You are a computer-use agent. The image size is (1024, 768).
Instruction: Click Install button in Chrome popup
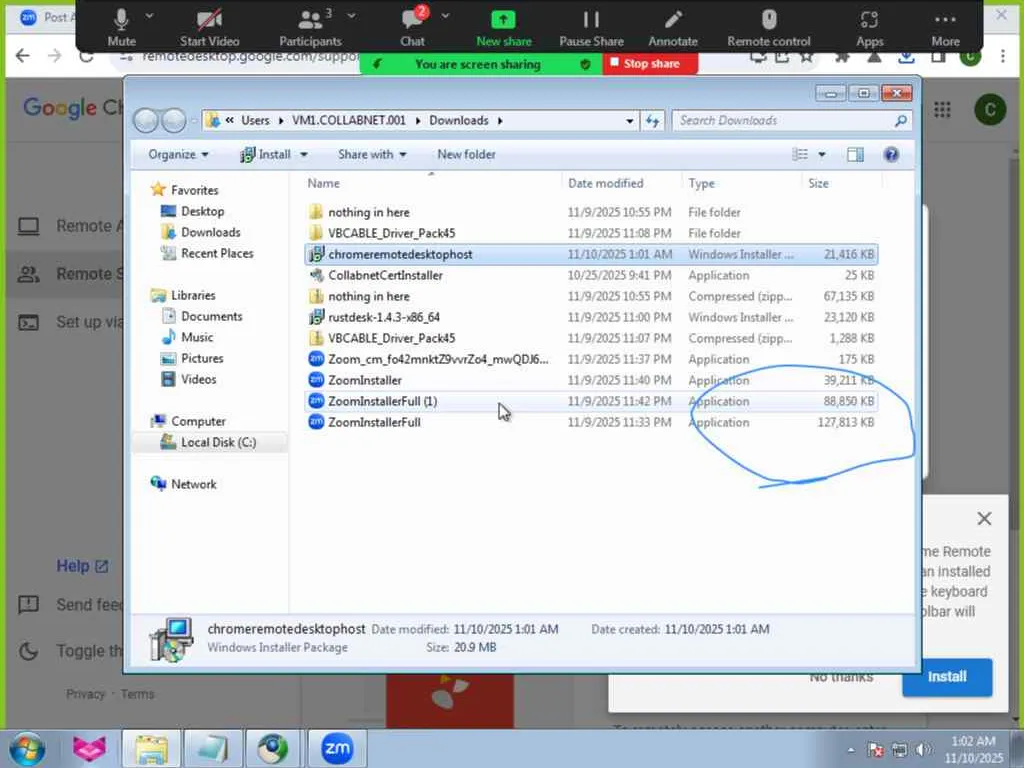pos(947,677)
